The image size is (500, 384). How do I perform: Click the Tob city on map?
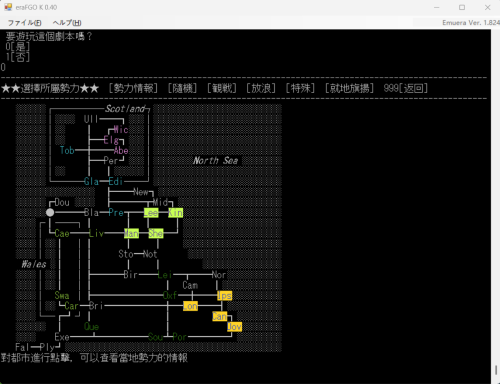tap(67, 150)
